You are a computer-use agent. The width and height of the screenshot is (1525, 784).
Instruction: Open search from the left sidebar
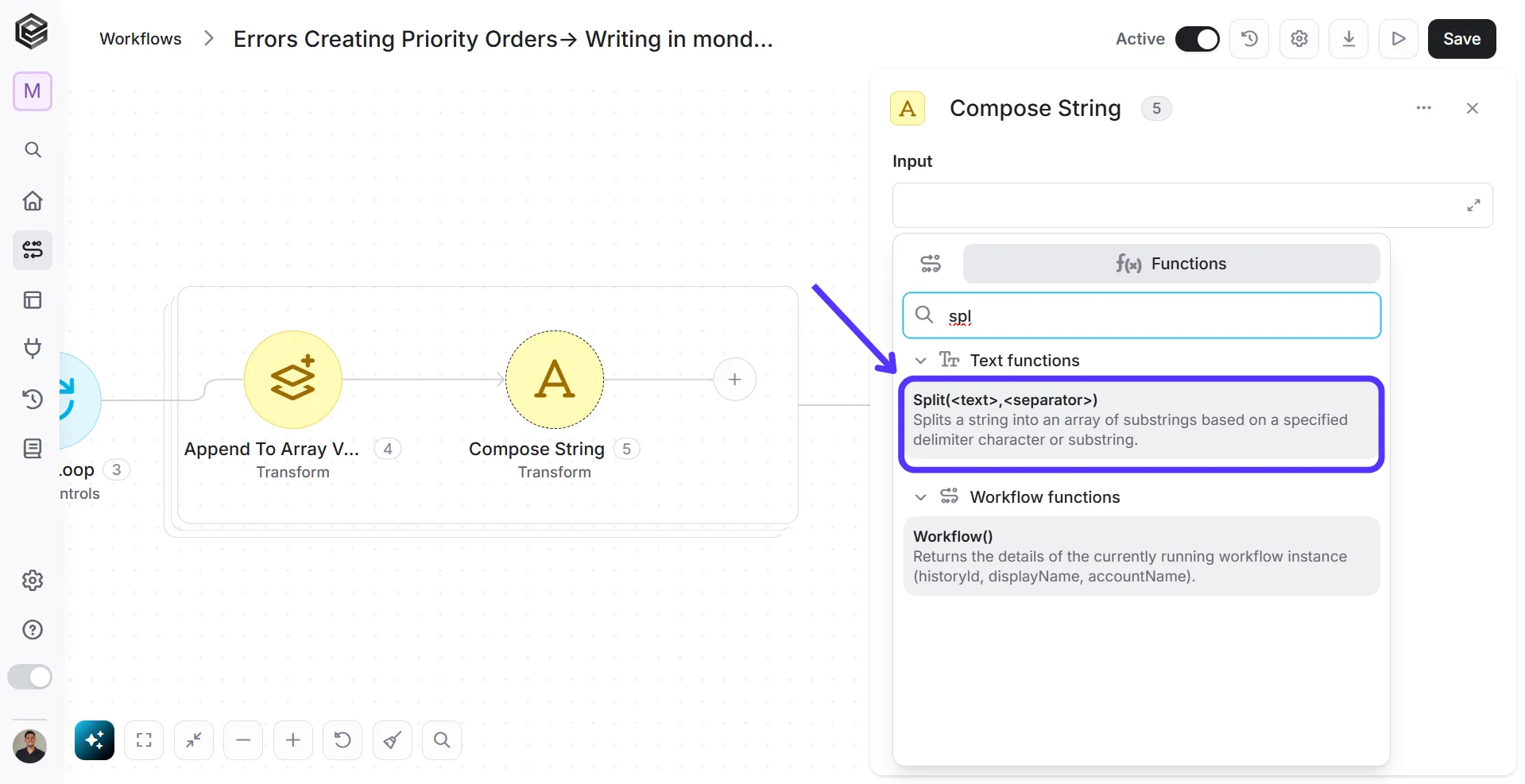click(33, 149)
